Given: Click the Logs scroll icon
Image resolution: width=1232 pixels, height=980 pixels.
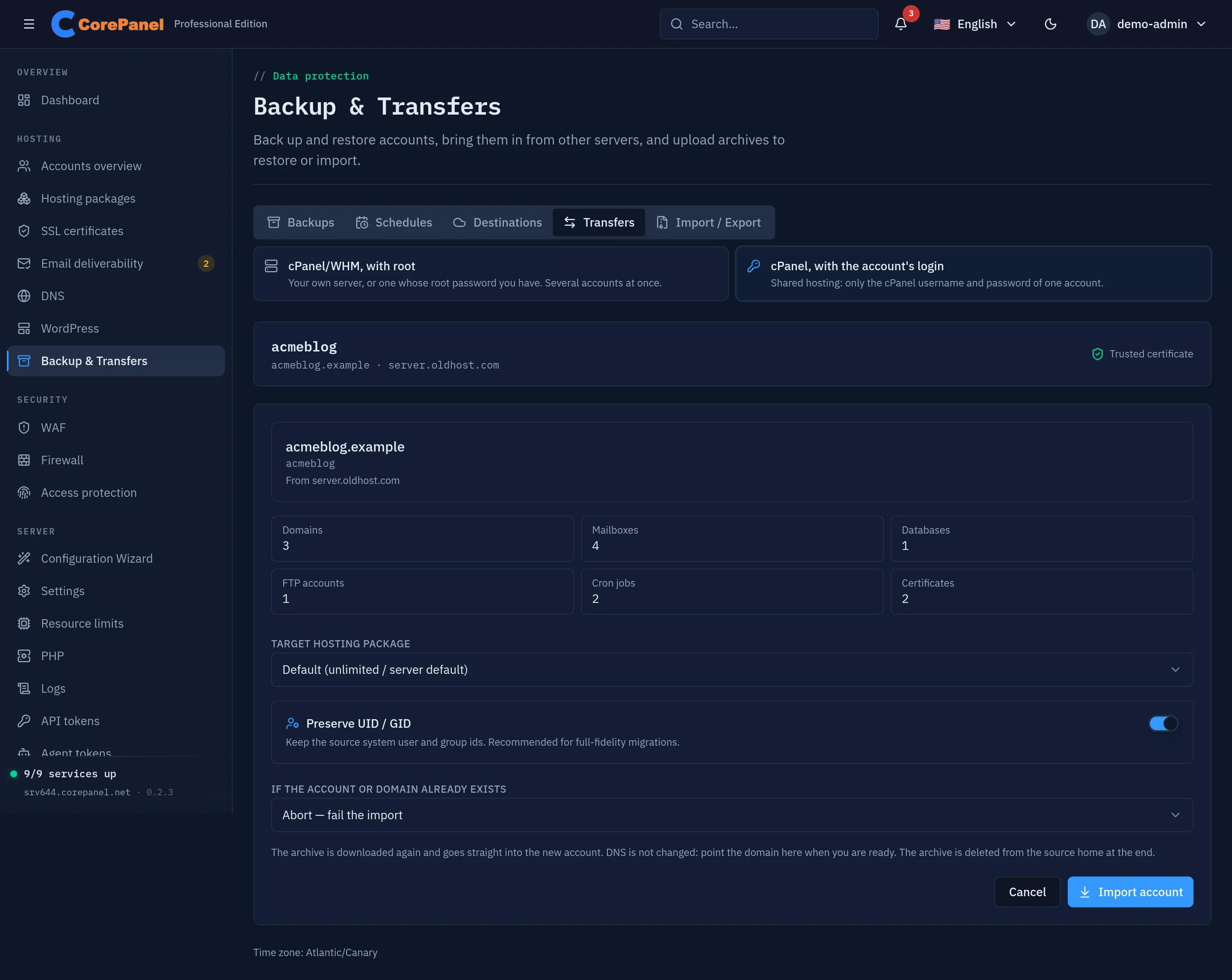Looking at the screenshot, I should (x=24, y=688).
